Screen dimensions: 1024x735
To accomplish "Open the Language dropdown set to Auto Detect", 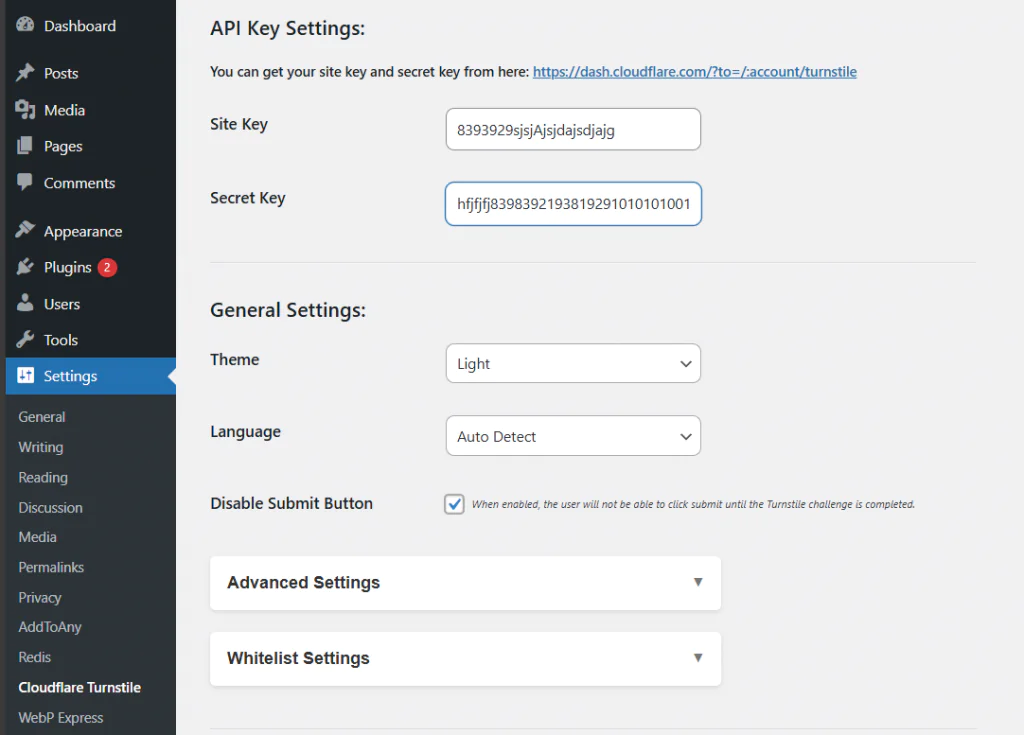I will [x=573, y=436].
